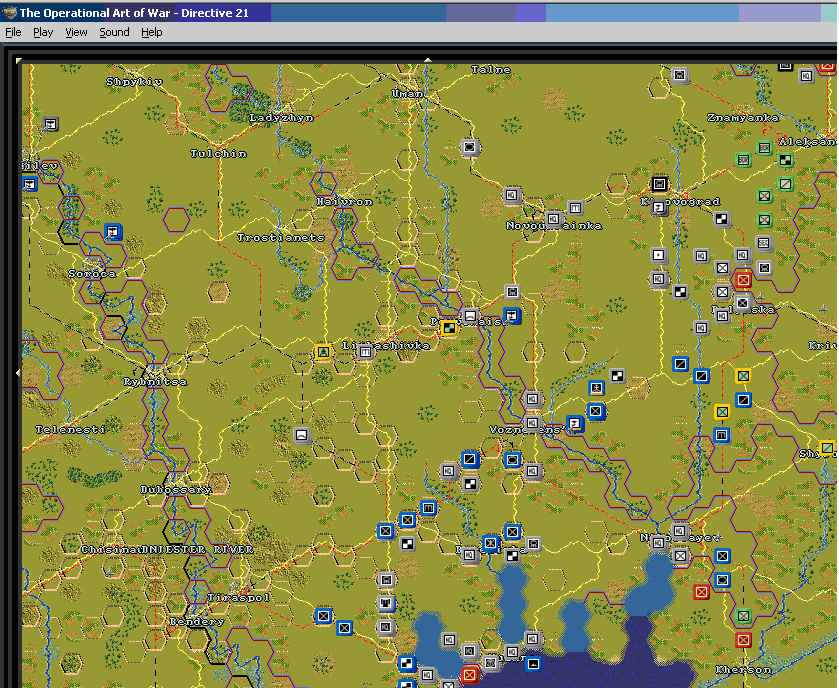Viewport: 839px width, 688px height.
Task: Click the Tulchin town label
Action: [218, 154]
